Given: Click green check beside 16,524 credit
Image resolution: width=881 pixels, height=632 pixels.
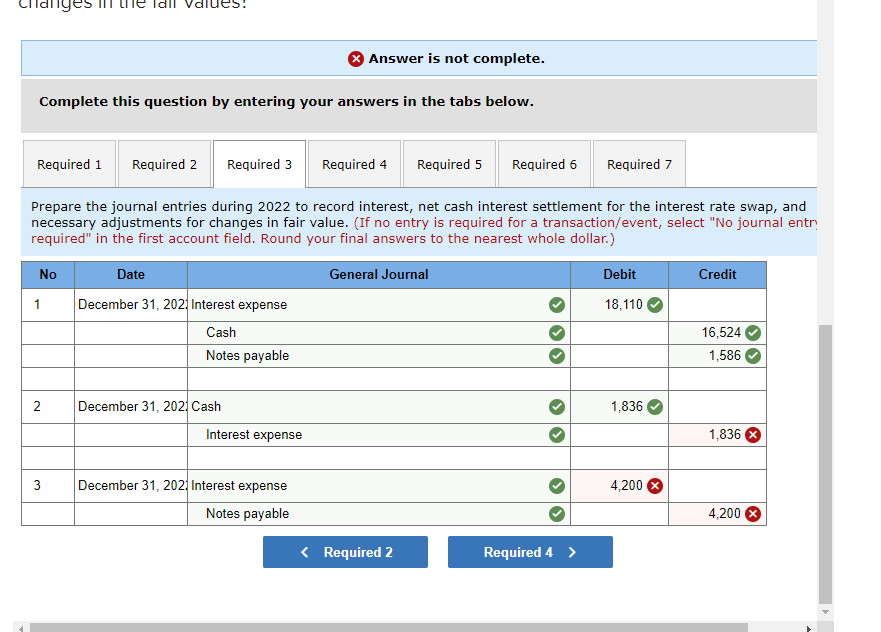Looking at the screenshot, I should (753, 333).
